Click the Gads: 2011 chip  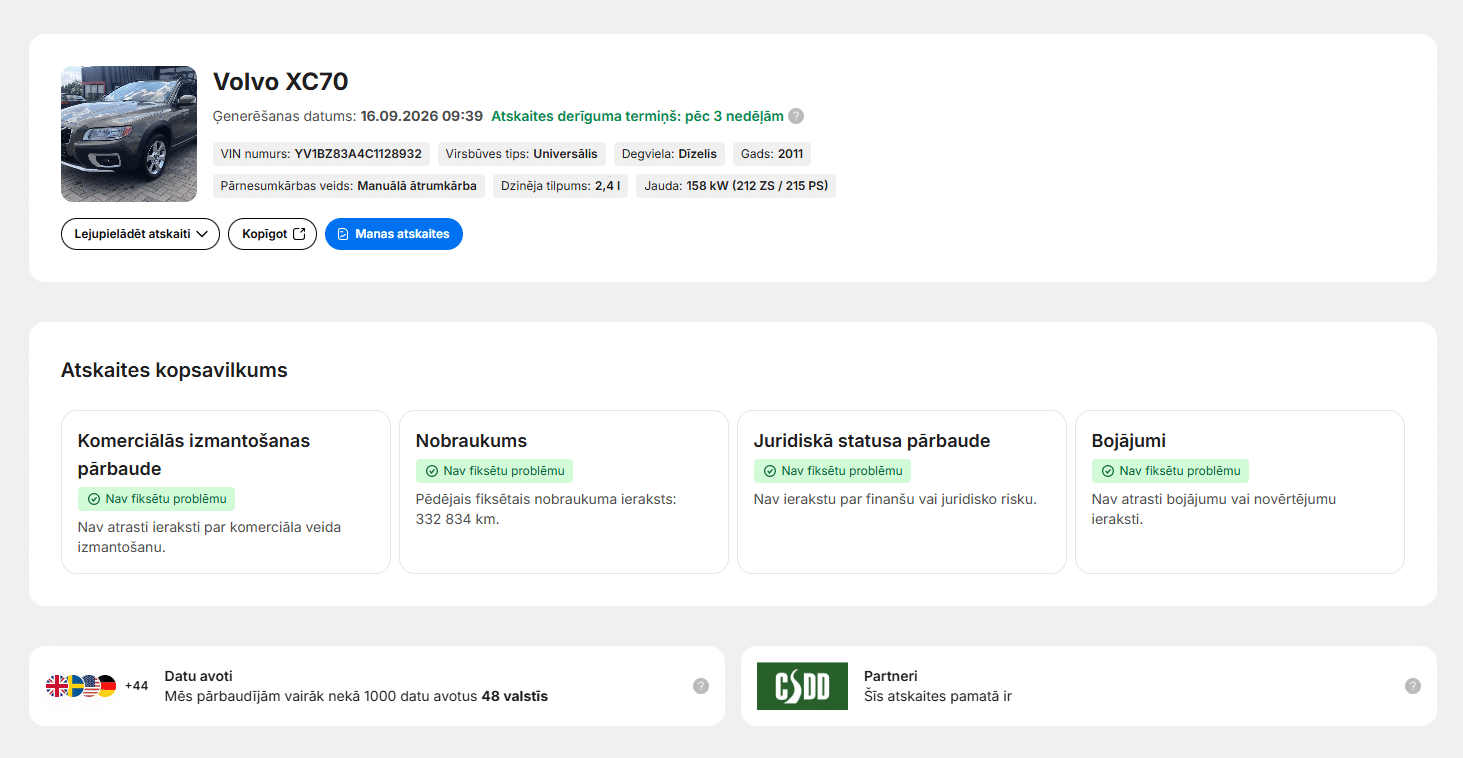pyautogui.click(x=772, y=154)
